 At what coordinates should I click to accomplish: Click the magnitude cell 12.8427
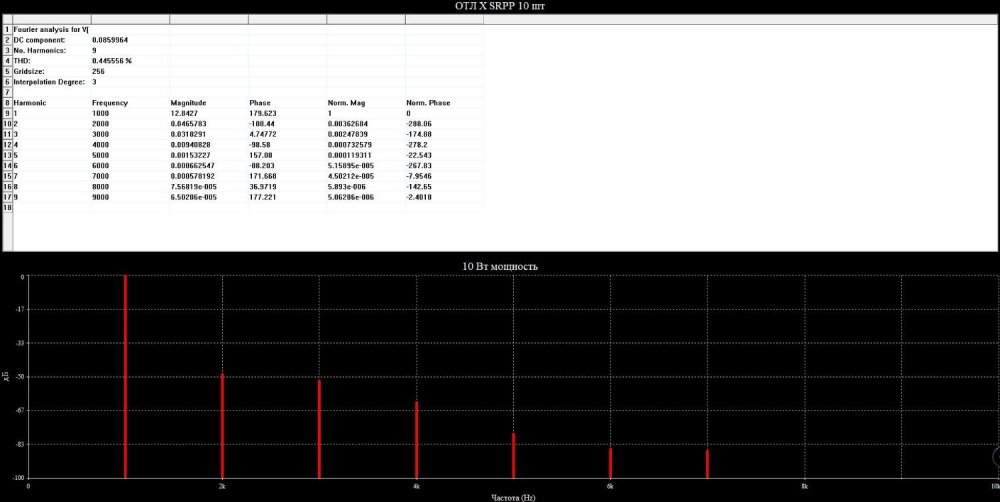coord(188,113)
